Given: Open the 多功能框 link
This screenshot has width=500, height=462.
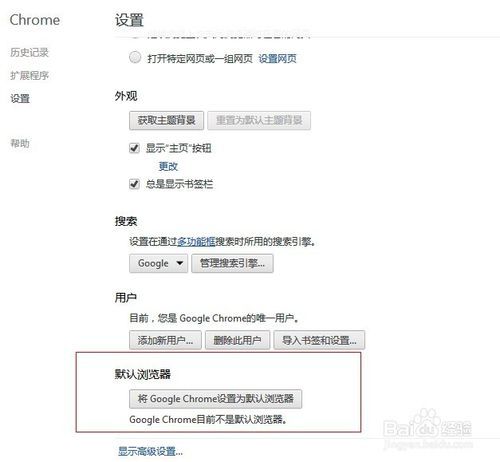Looking at the screenshot, I should pos(196,241).
